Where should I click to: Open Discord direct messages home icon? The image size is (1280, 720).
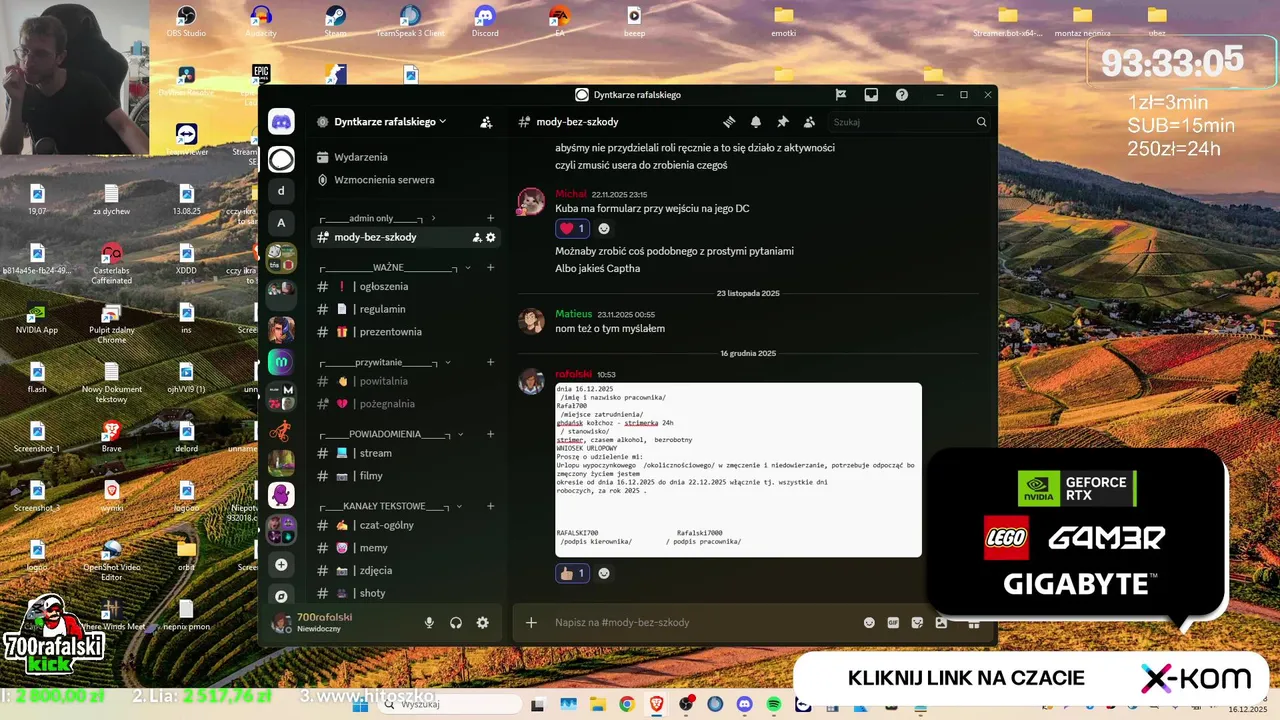[x=281, y=122]
